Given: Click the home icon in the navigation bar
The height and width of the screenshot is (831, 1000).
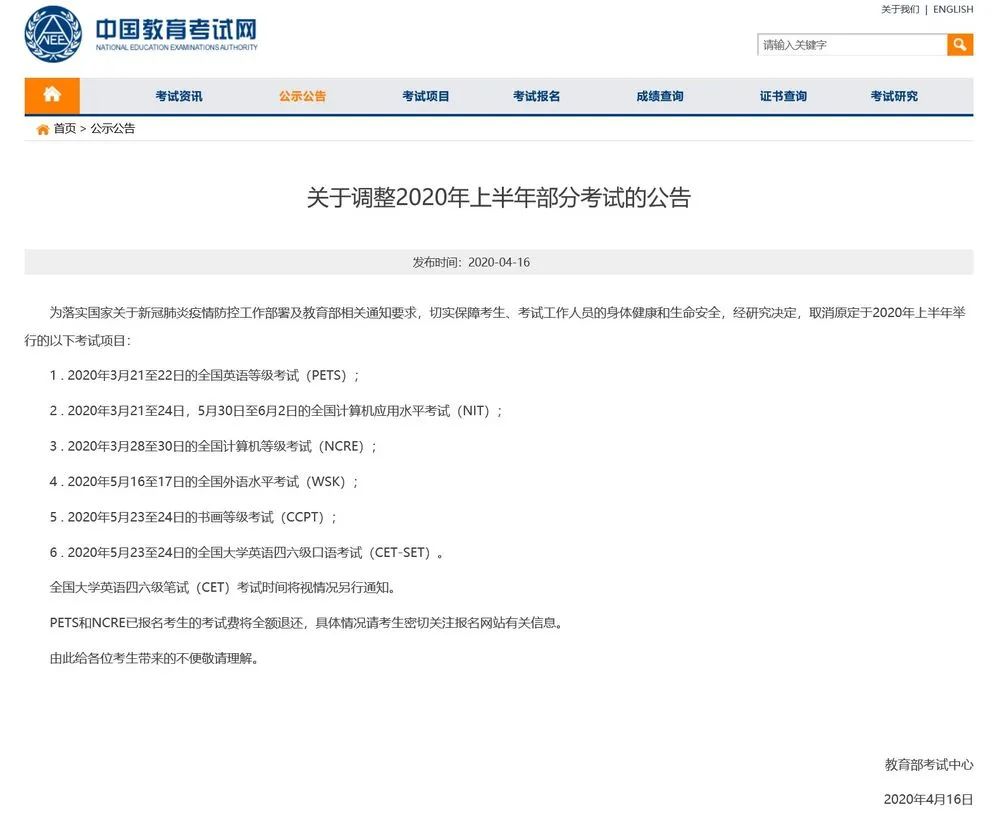Looking at the screenshot, I should (52, 95).
